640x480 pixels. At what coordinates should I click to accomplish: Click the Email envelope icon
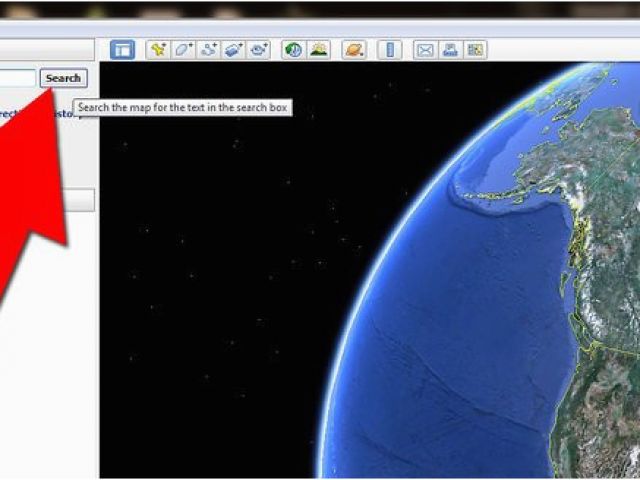click(425, 50)
